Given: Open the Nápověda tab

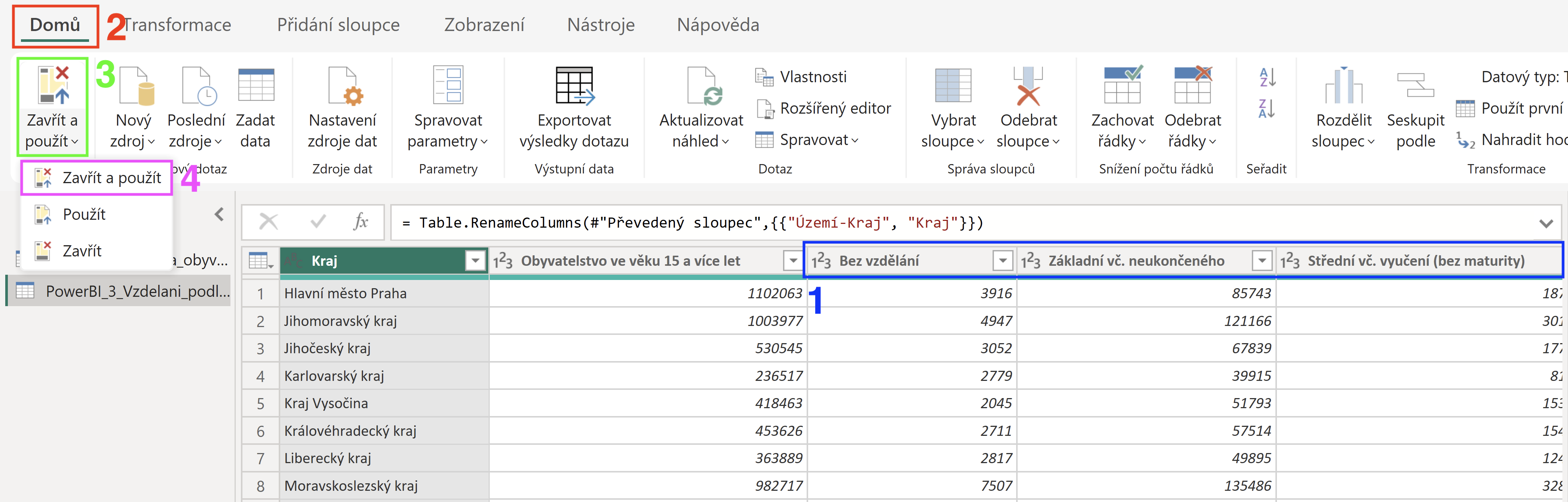Looking at the screenshot, I should [x=718, y=25].
